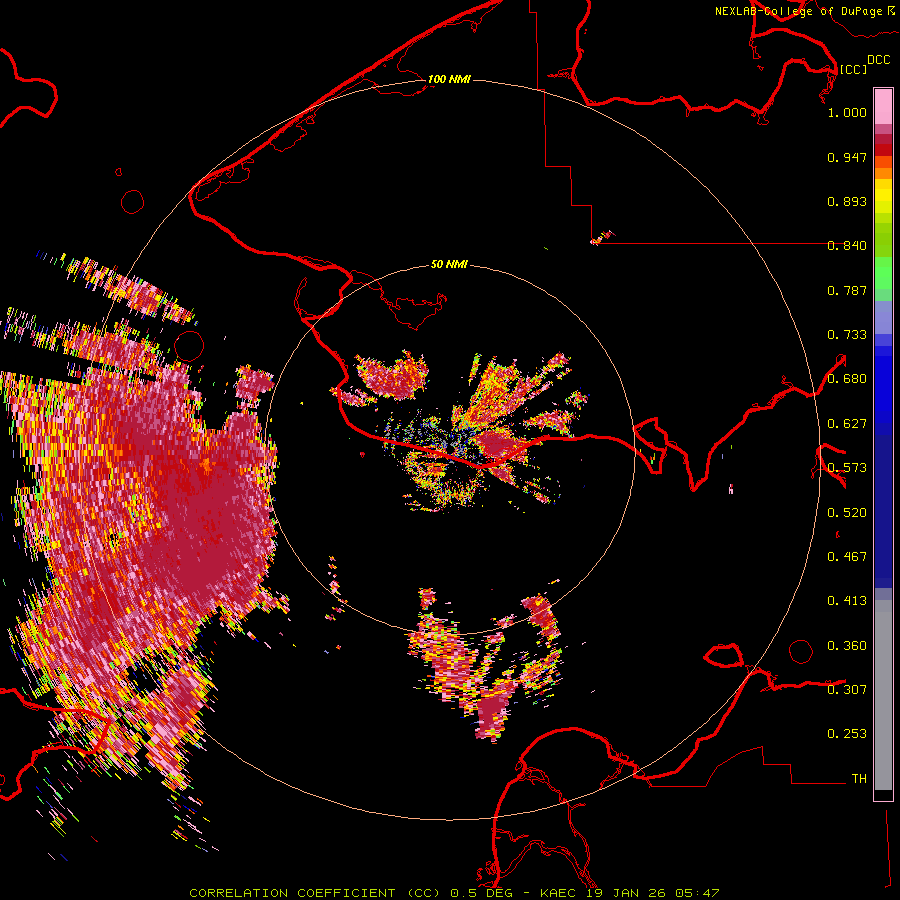900x900 pixels.
Task: Click the 0.573 value on color scale
Action: 847,468
